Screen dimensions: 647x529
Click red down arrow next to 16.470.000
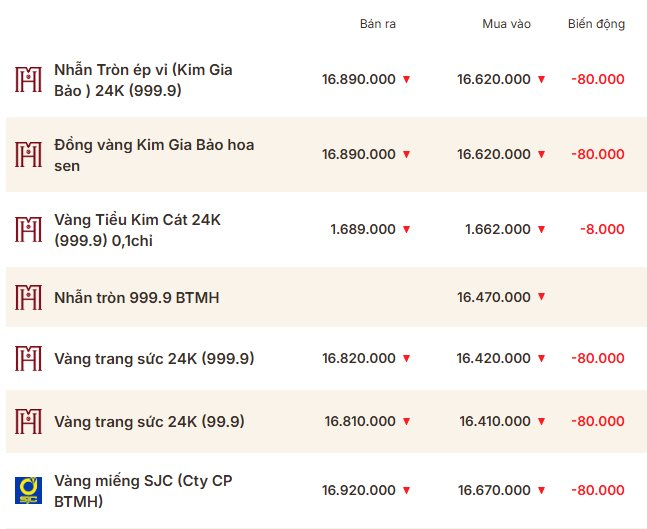pos(542,297)
